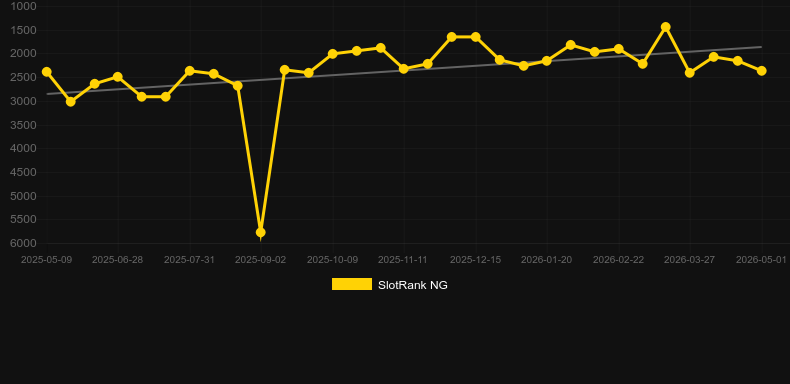
Task: Click the 2500 y-axis label
Action: 23,78
